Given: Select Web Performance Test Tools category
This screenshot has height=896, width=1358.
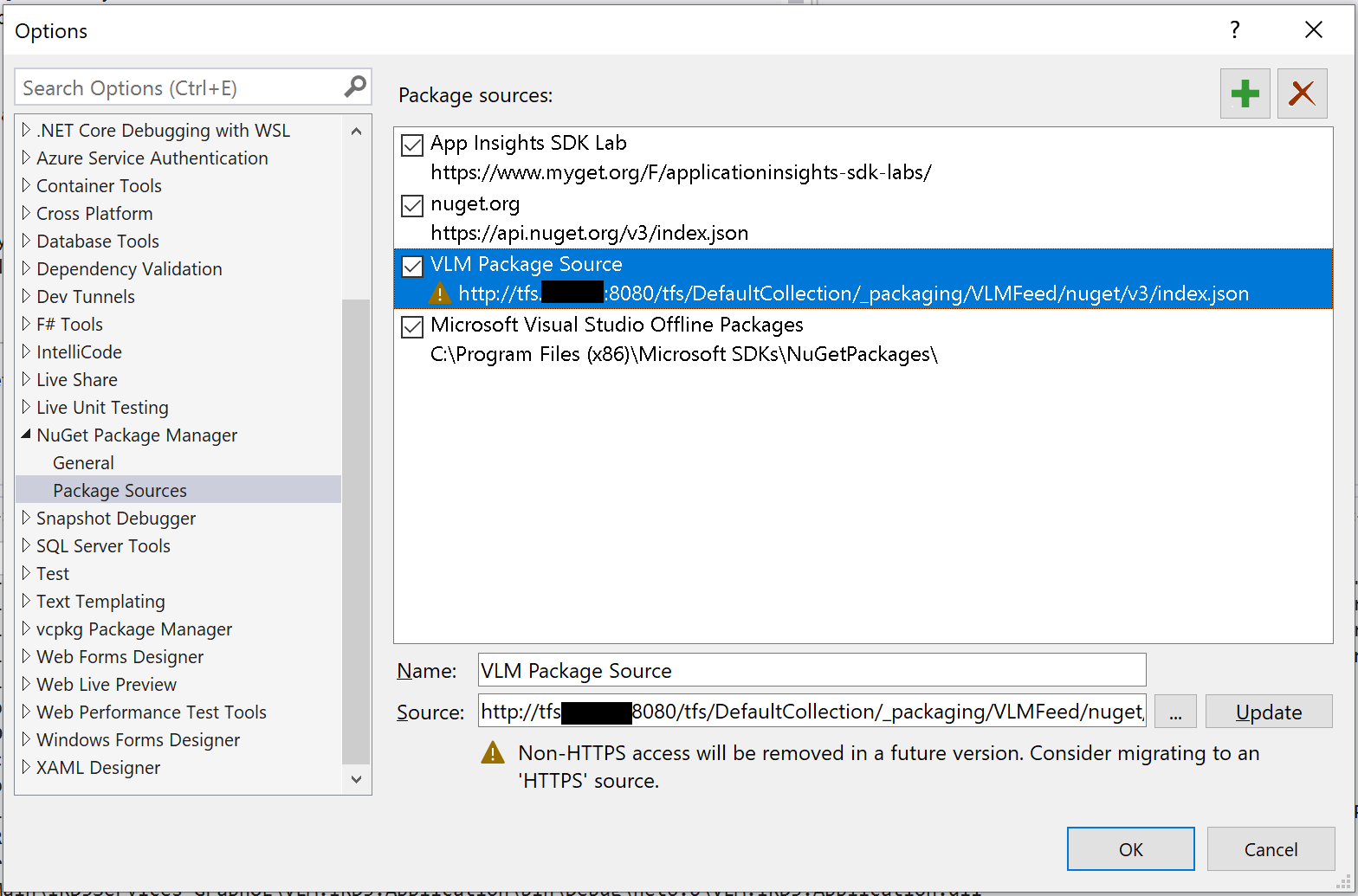Looking at the screenshot, I should tap(152, 712).
